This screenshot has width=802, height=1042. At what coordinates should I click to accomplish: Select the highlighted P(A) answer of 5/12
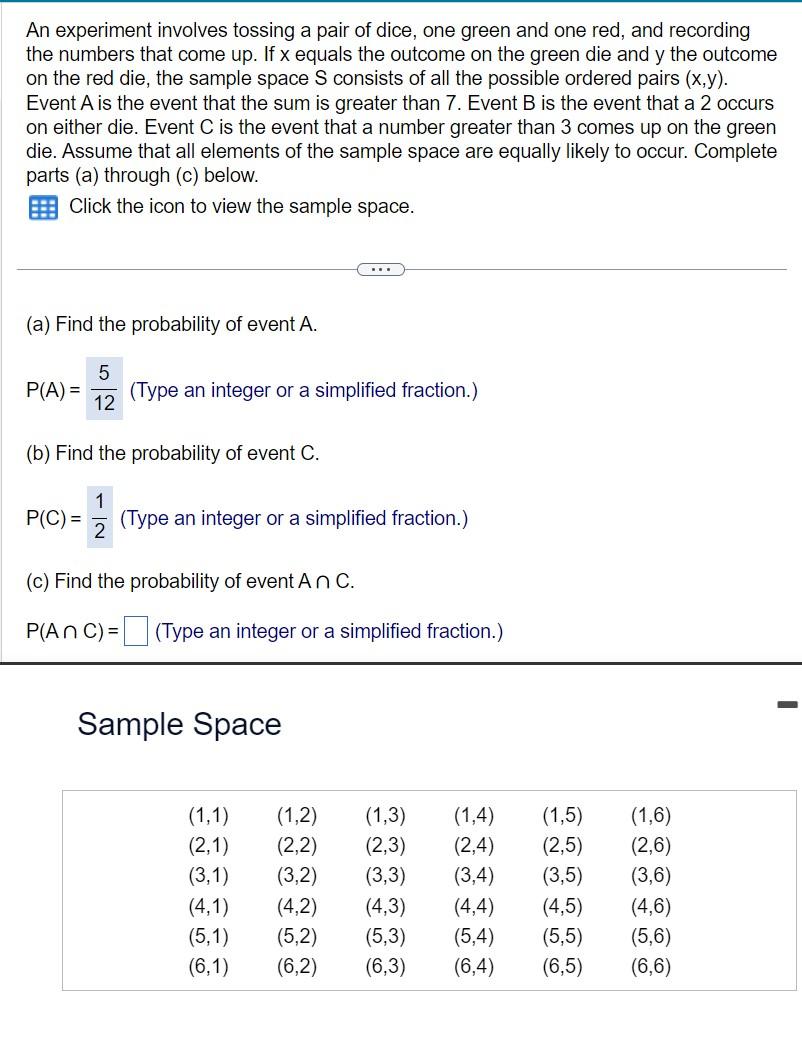[x=103, y=389]
